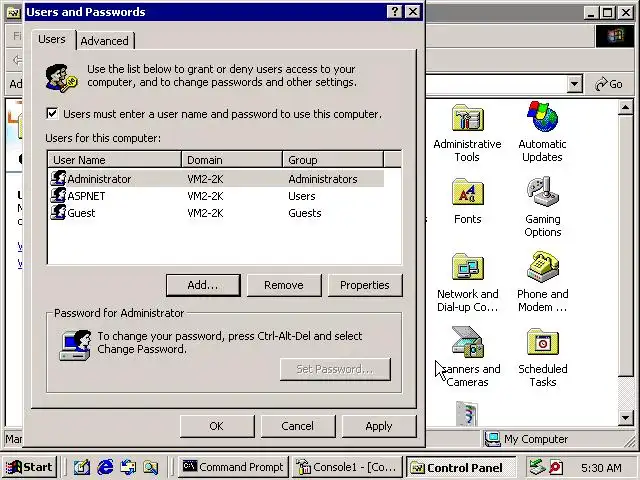This screenshot has height=480, width=640.
Task: Click the Apply button
Action: 379,426
